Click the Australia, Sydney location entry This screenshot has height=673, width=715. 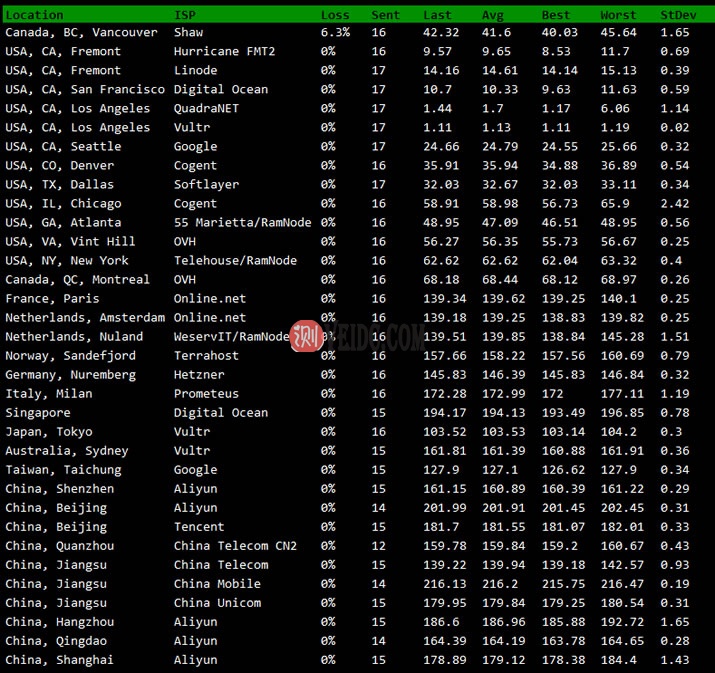pos(67,451)
